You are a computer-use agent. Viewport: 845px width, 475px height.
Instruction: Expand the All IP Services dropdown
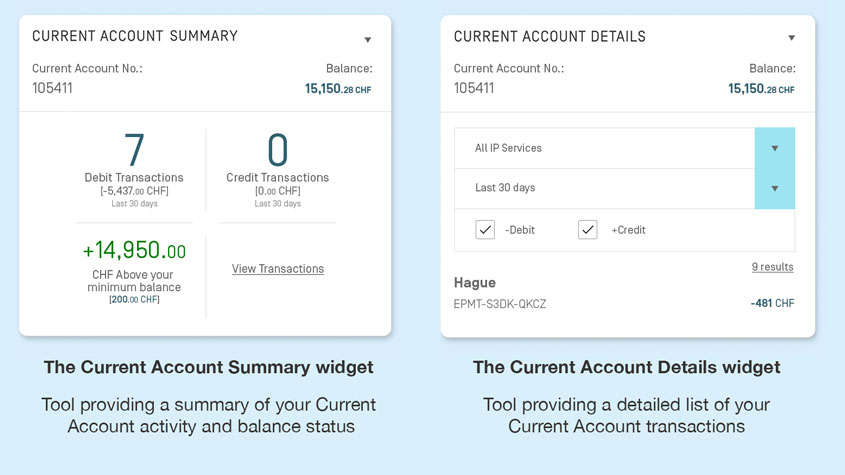click(774, 148)
